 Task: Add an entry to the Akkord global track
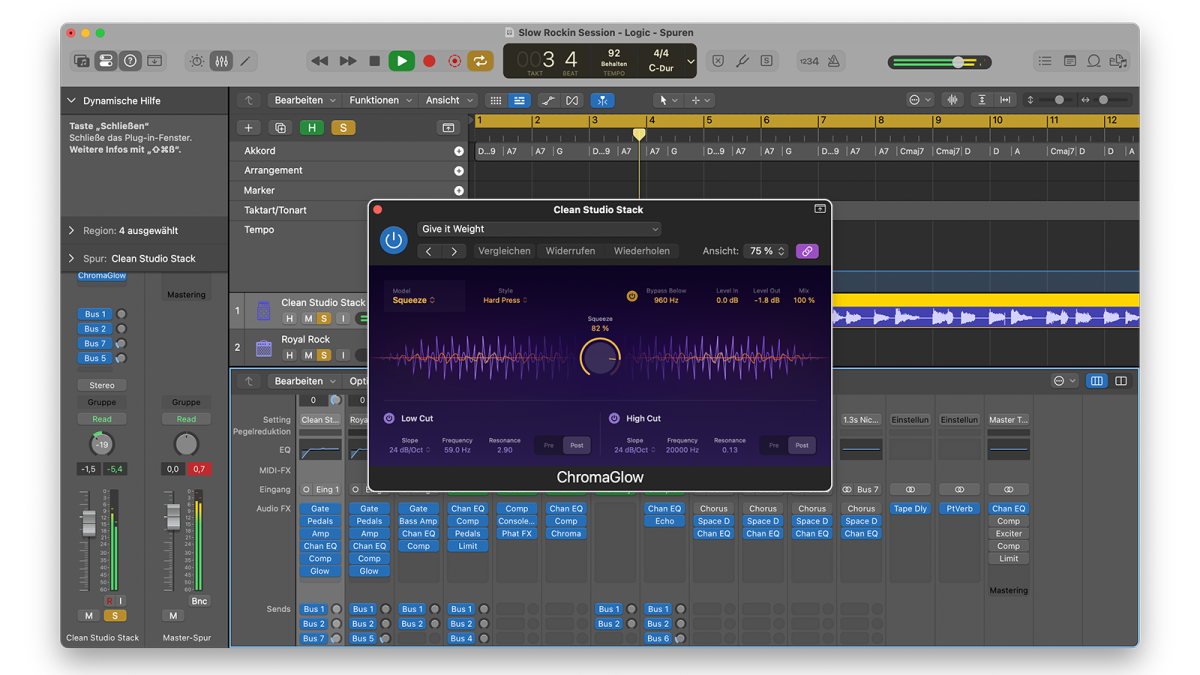click(x=459, y=151)
